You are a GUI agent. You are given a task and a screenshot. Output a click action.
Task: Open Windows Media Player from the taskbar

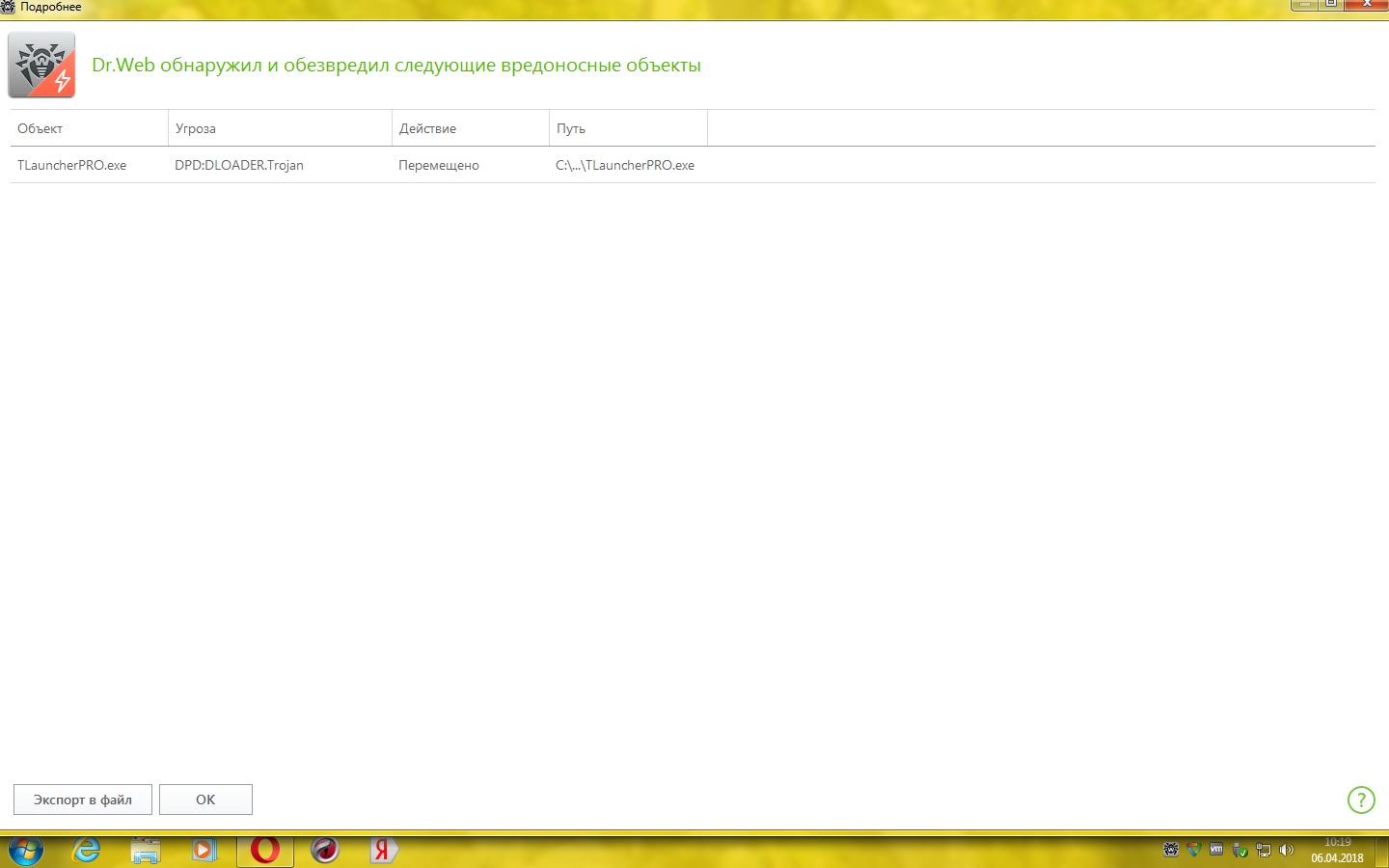point(204,850)
